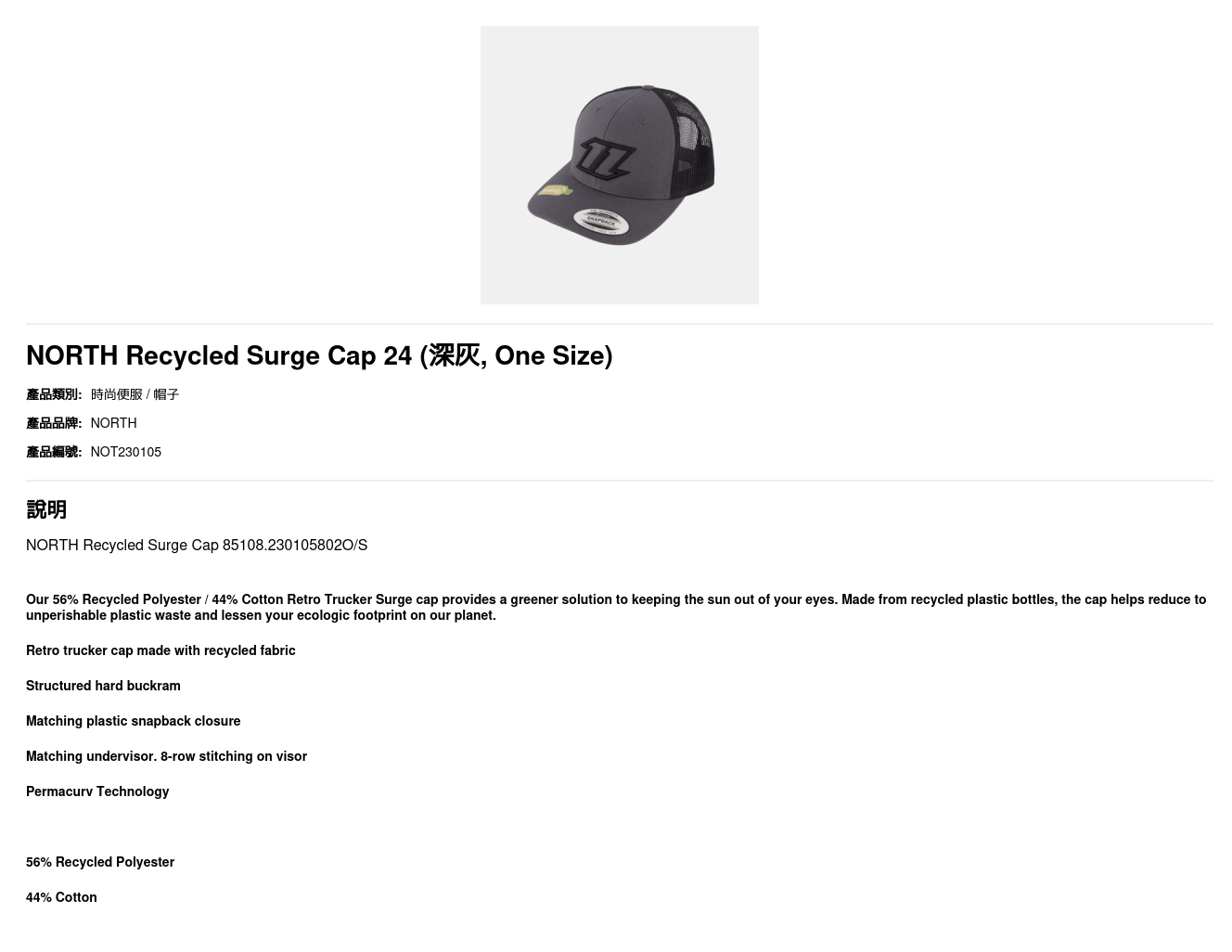Click the 產品品牌 label

[54, 423]
